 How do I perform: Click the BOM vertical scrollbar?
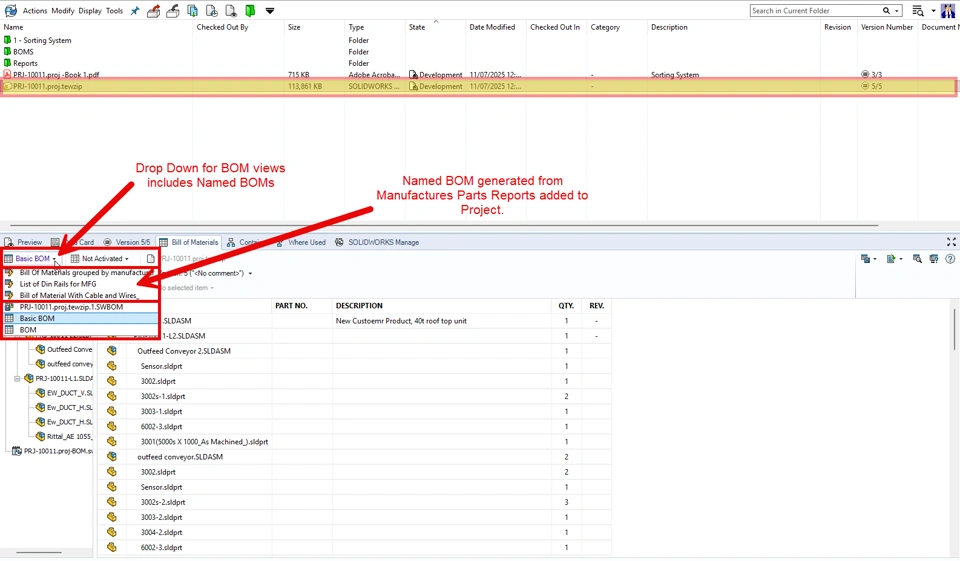tap(954, 329)
